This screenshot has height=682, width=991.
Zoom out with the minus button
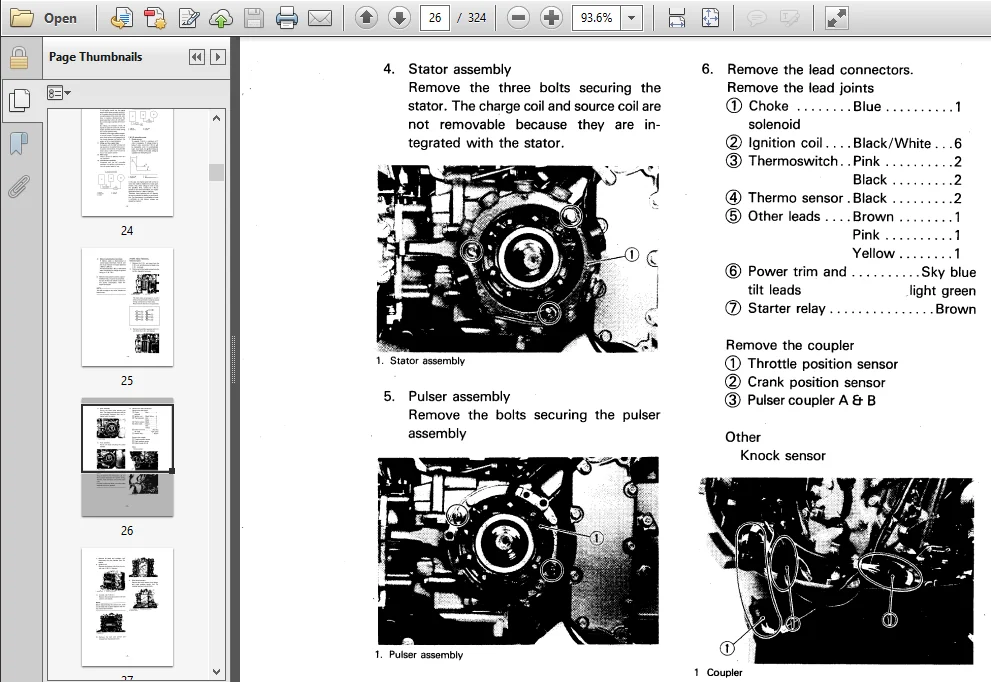point(518,18)
